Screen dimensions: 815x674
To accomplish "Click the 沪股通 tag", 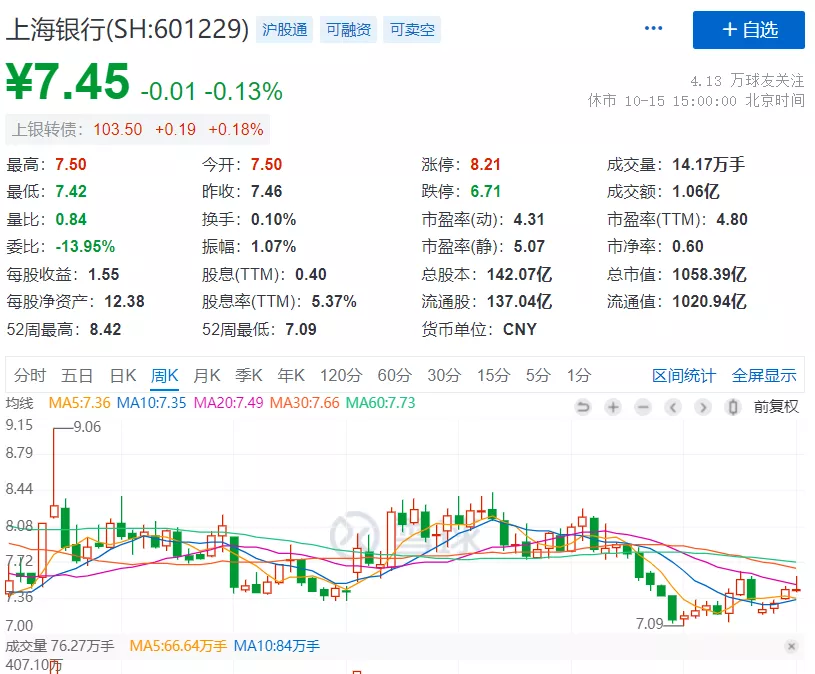I will tap(284, 30).
